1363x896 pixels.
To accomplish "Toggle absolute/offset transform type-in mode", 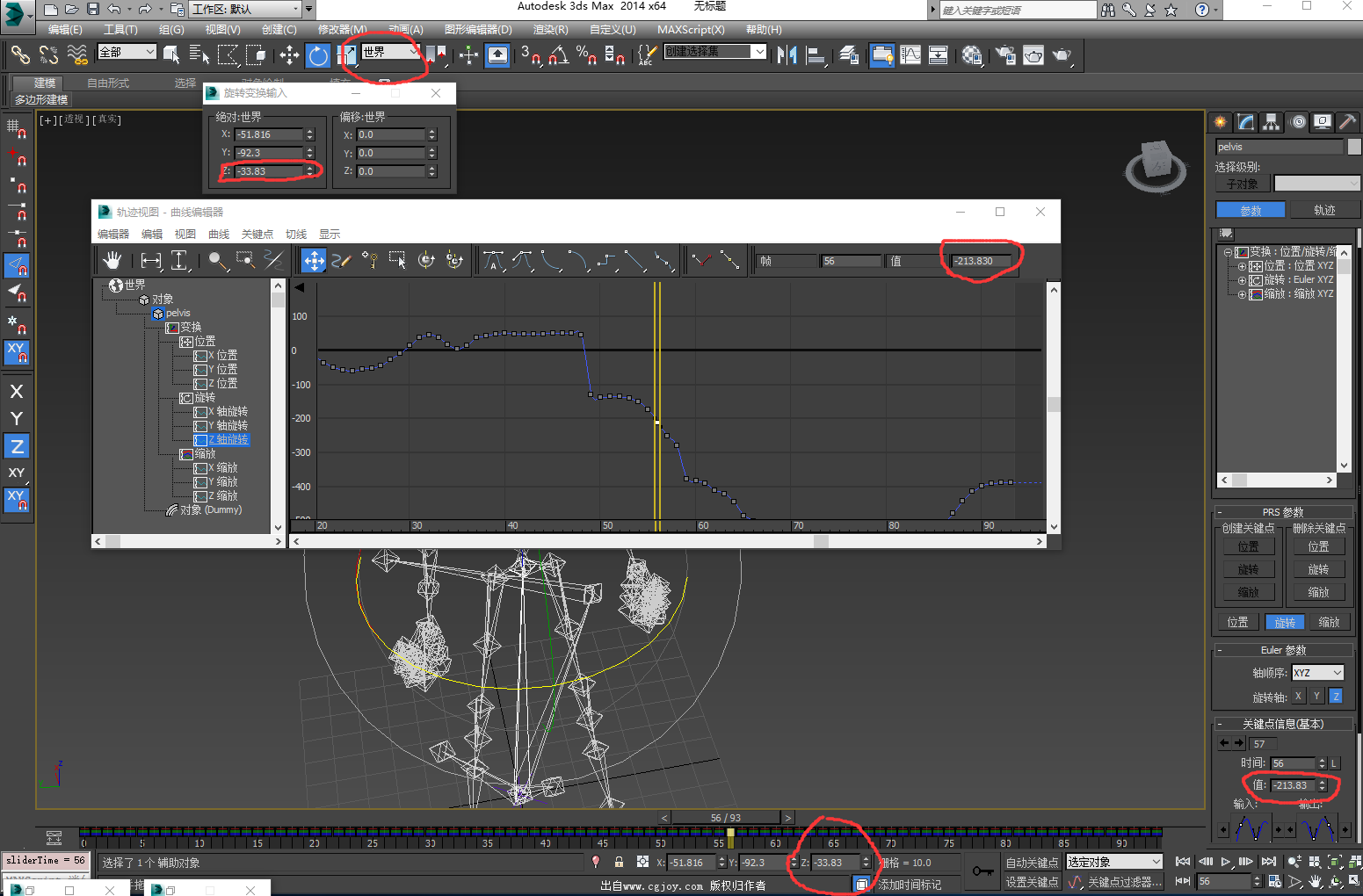I will tap(642, 862).
